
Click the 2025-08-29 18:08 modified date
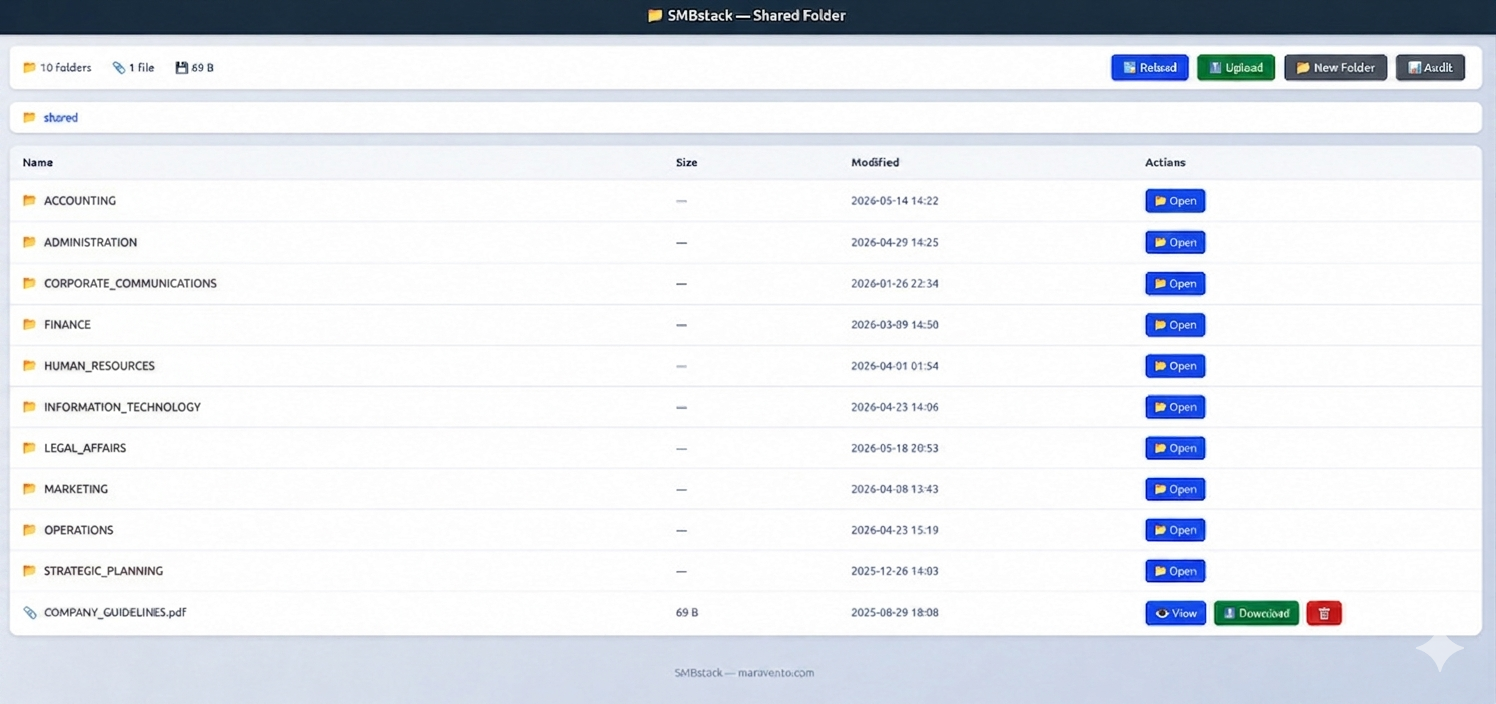tap(894, 612)
